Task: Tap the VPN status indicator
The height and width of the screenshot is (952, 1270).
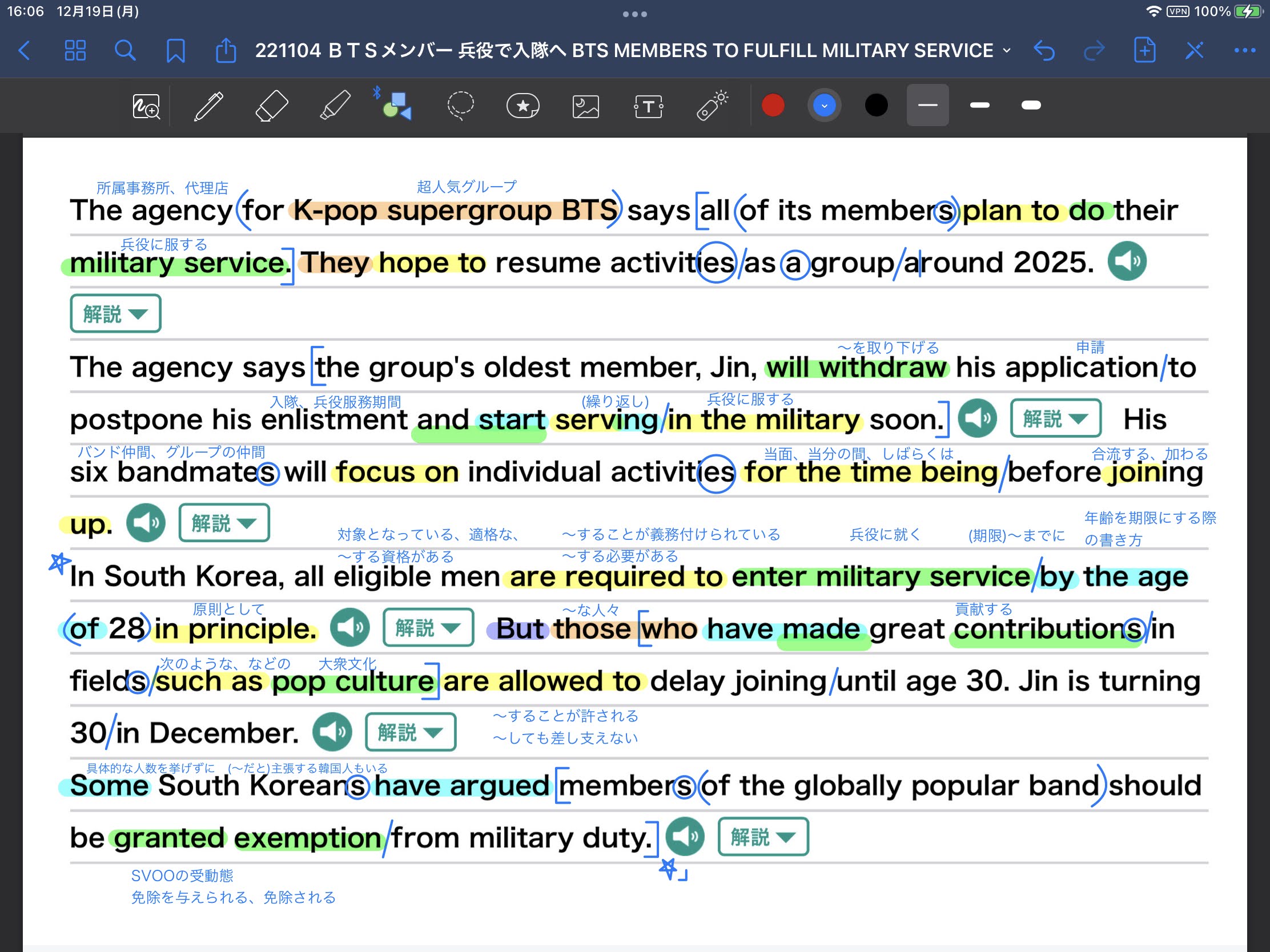Action: (x=1177, y=11)
